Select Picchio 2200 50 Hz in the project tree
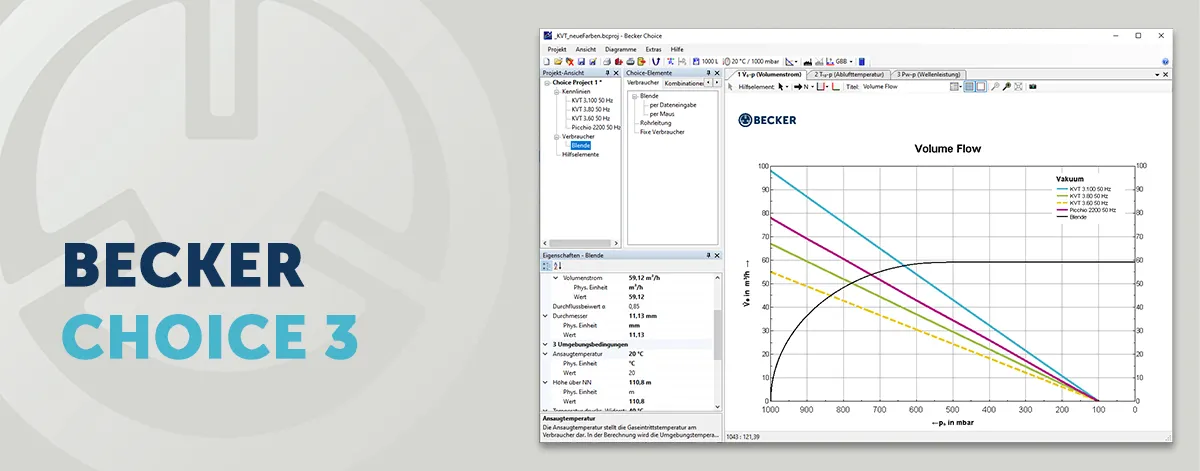Image resolution: width=1200 pixels, height=471 pixels. click(x=597, y=128)
